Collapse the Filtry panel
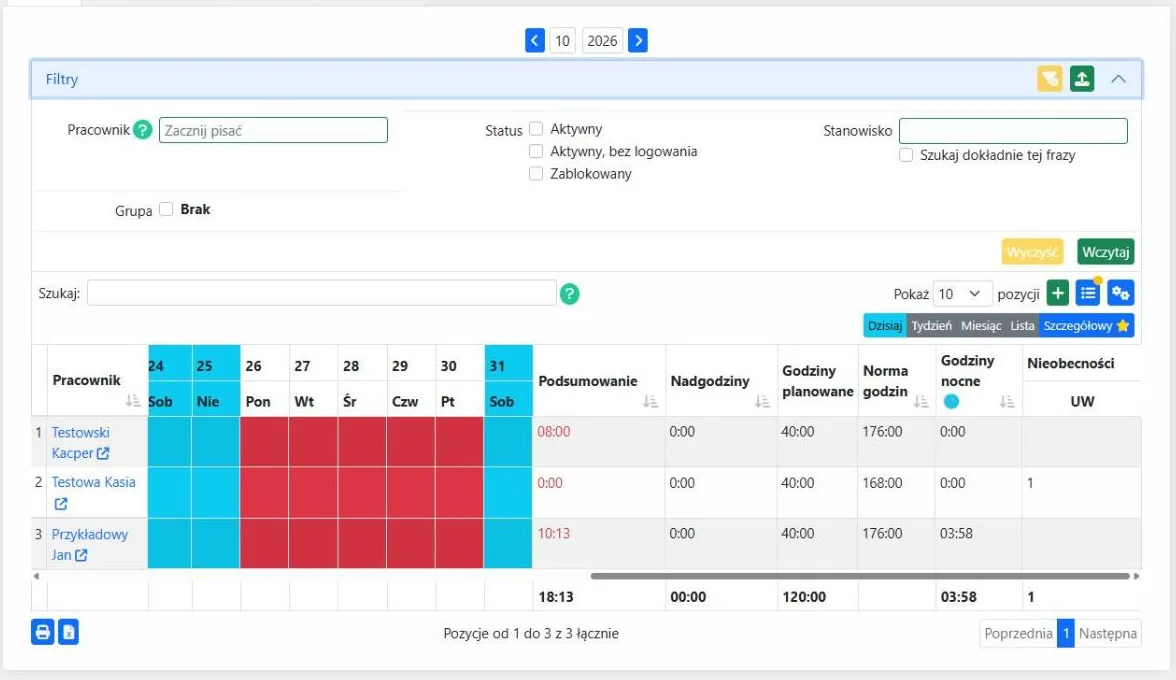 coord(1118,79)
